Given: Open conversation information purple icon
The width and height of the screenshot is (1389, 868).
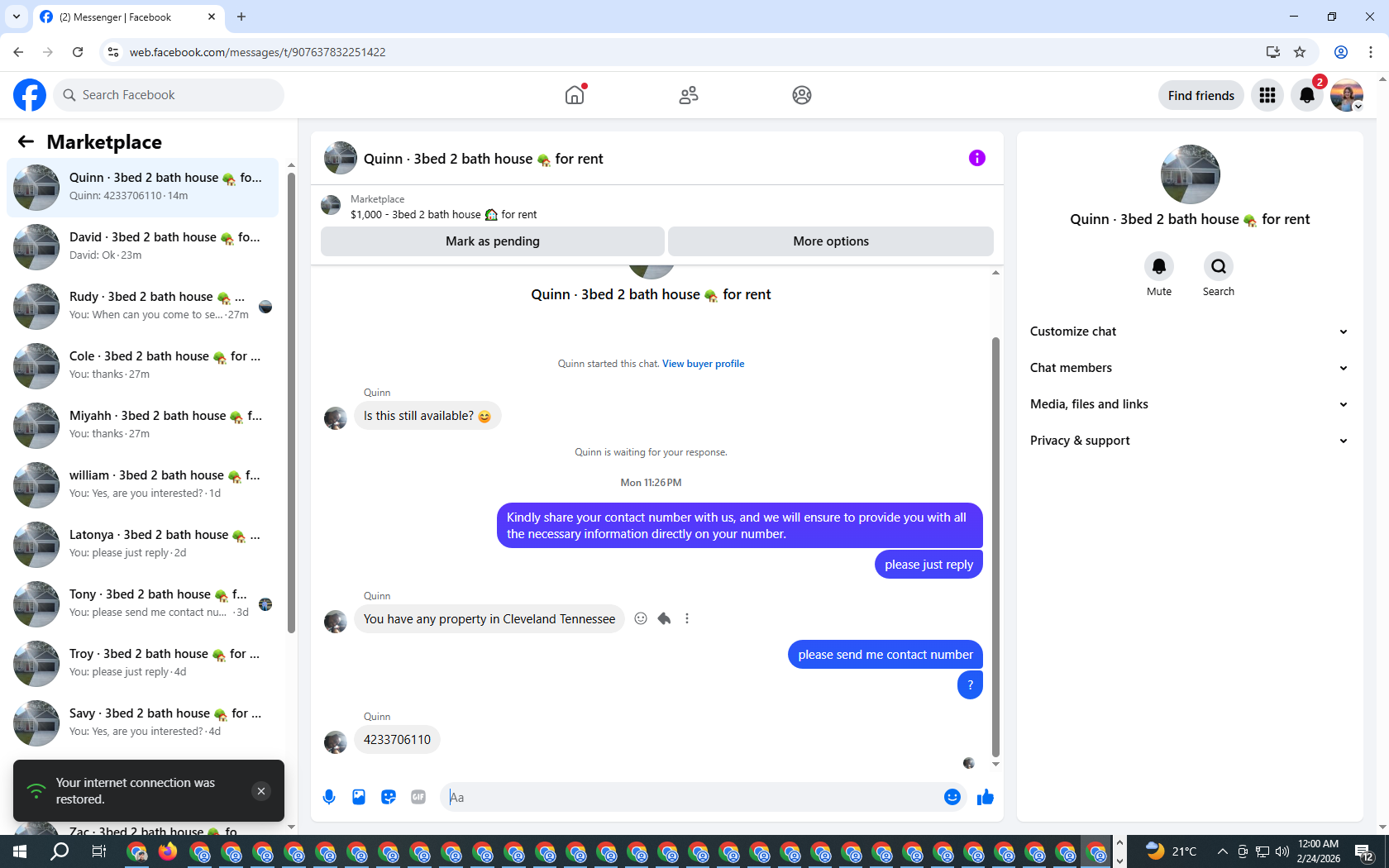Looking at the screenshot, I should 977,158.
